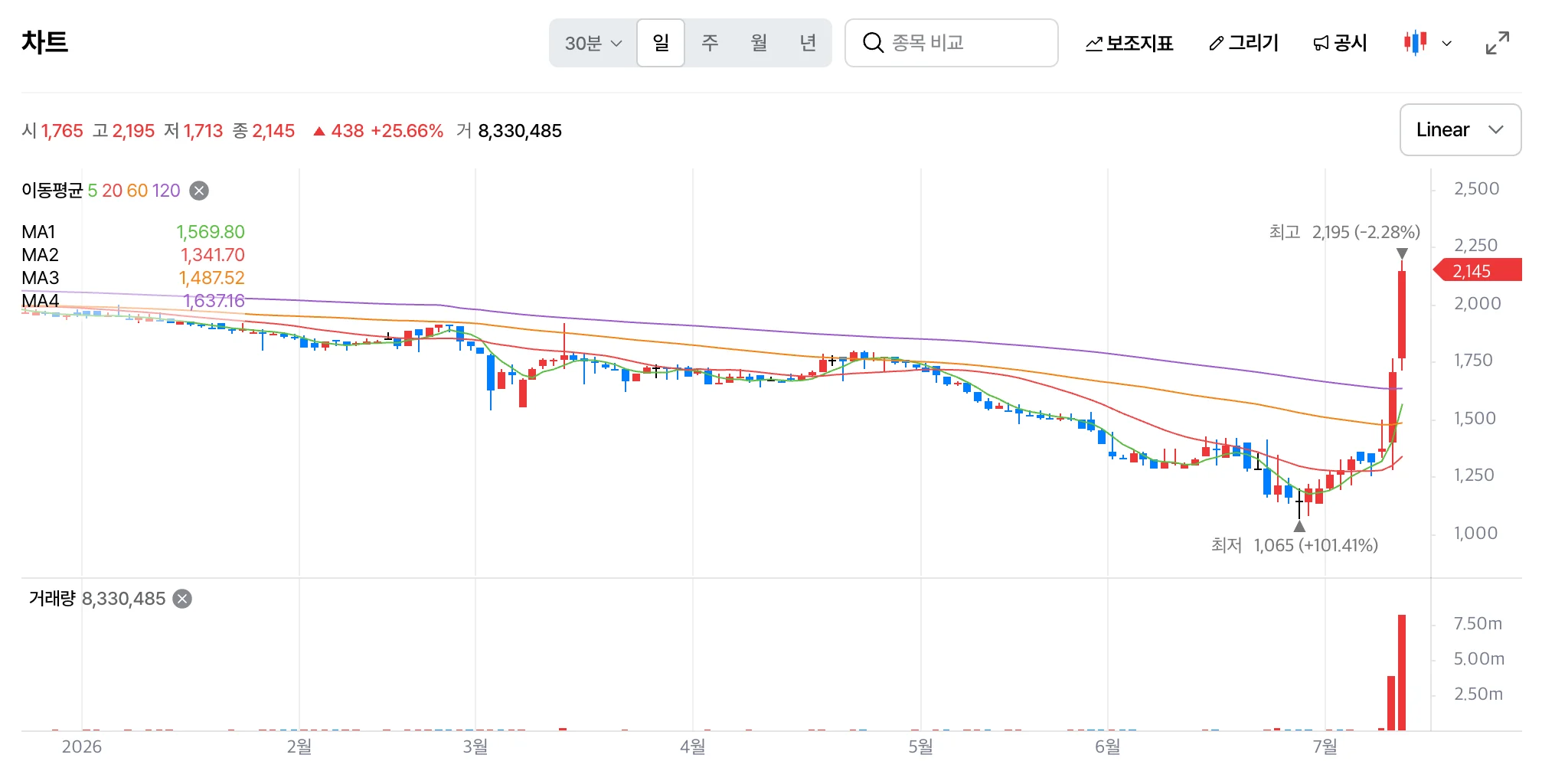Switch to 월 monthly tab
Viewport: 1542px width, 784px height.
click(x=759, y=43)
